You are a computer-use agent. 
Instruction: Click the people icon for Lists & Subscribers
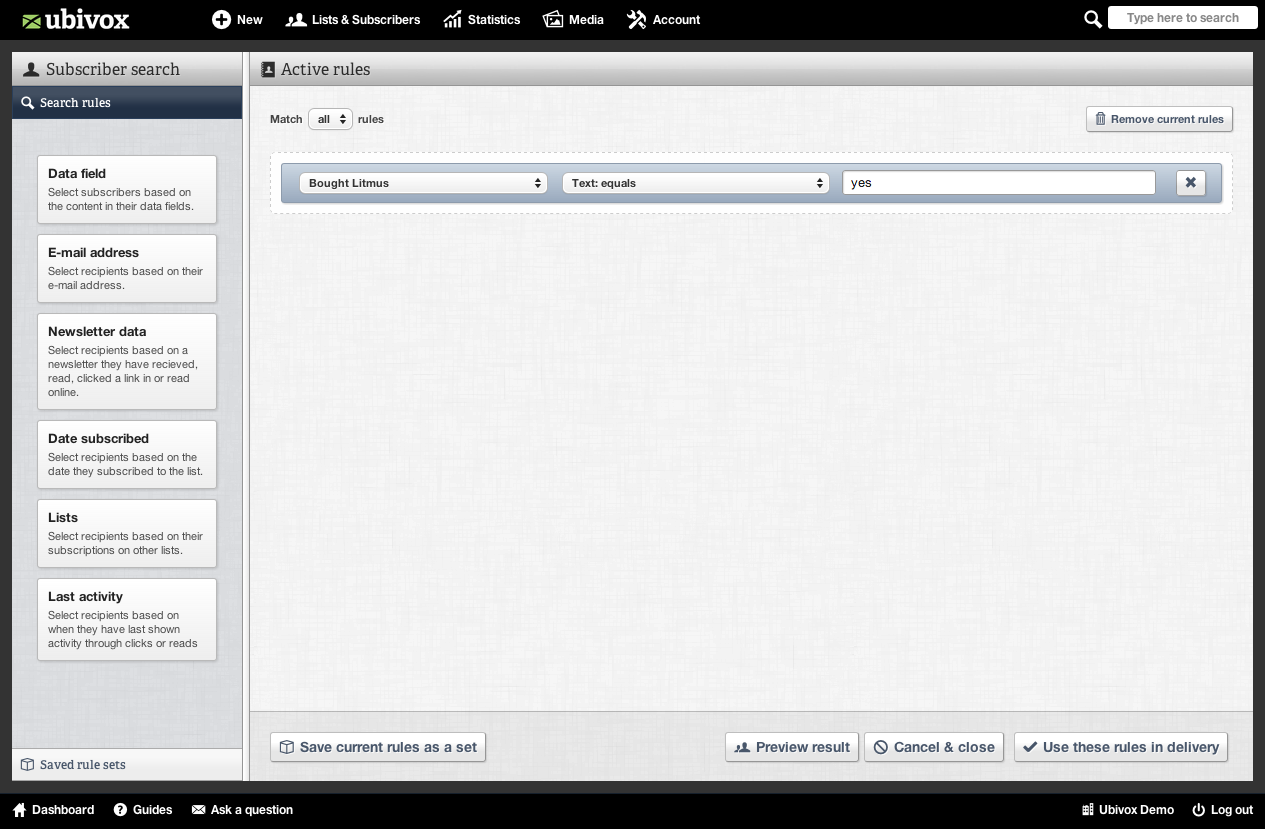pos(295,19)
